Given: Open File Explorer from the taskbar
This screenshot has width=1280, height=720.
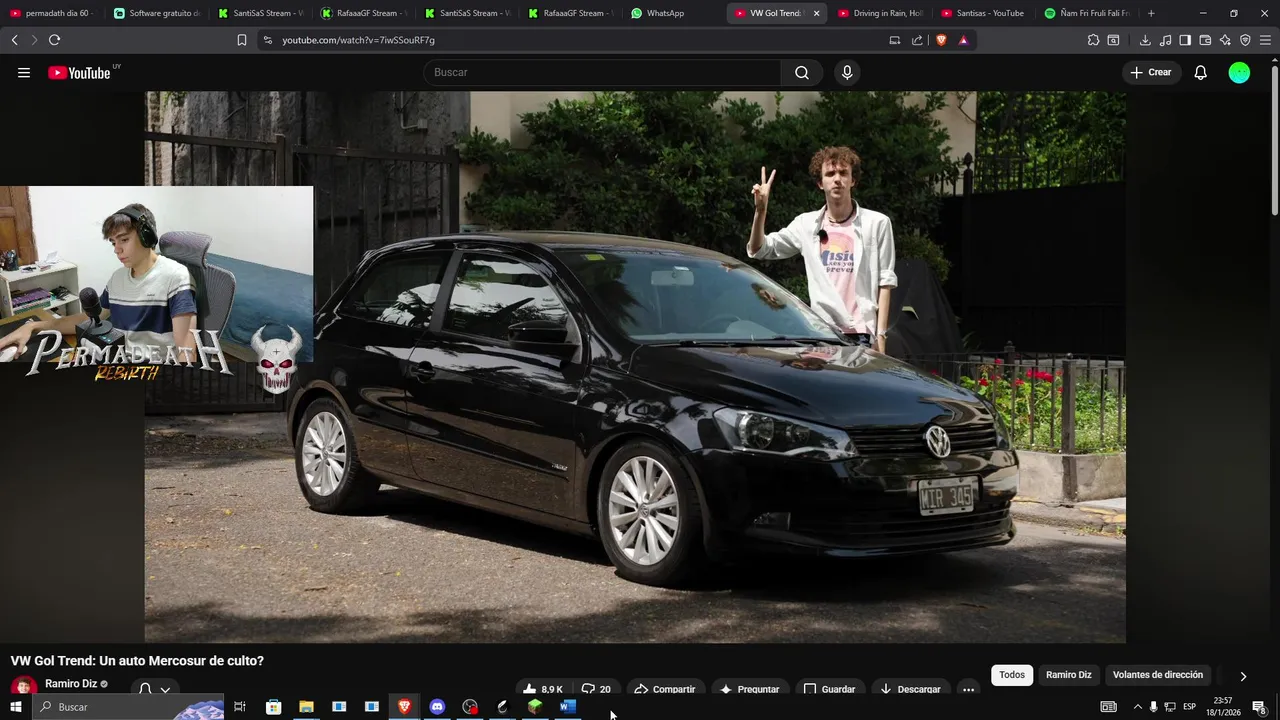Looking at the screenshot, I should [x=306, y=707].
